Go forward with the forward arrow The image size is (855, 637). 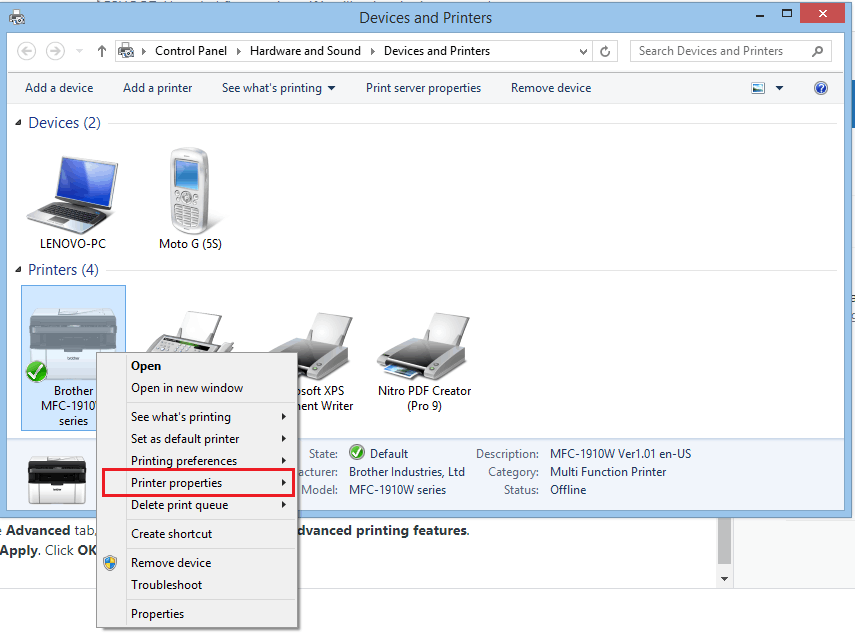(55, 51)
